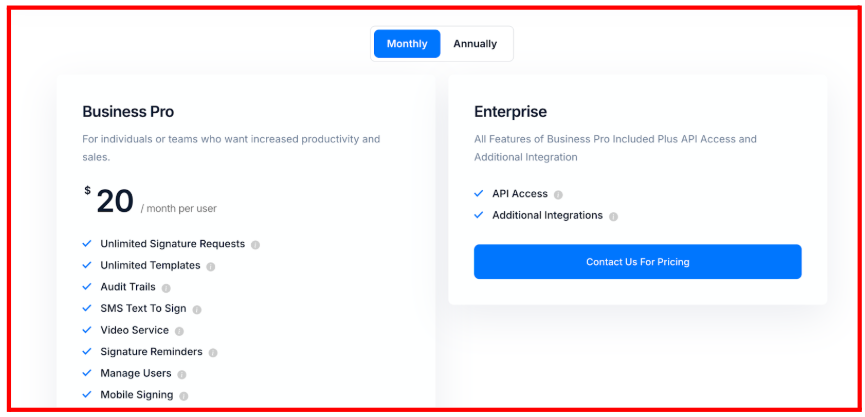The image size is (865, 417).
Task: Click the API Access checkmark
Action: (479, 194)
